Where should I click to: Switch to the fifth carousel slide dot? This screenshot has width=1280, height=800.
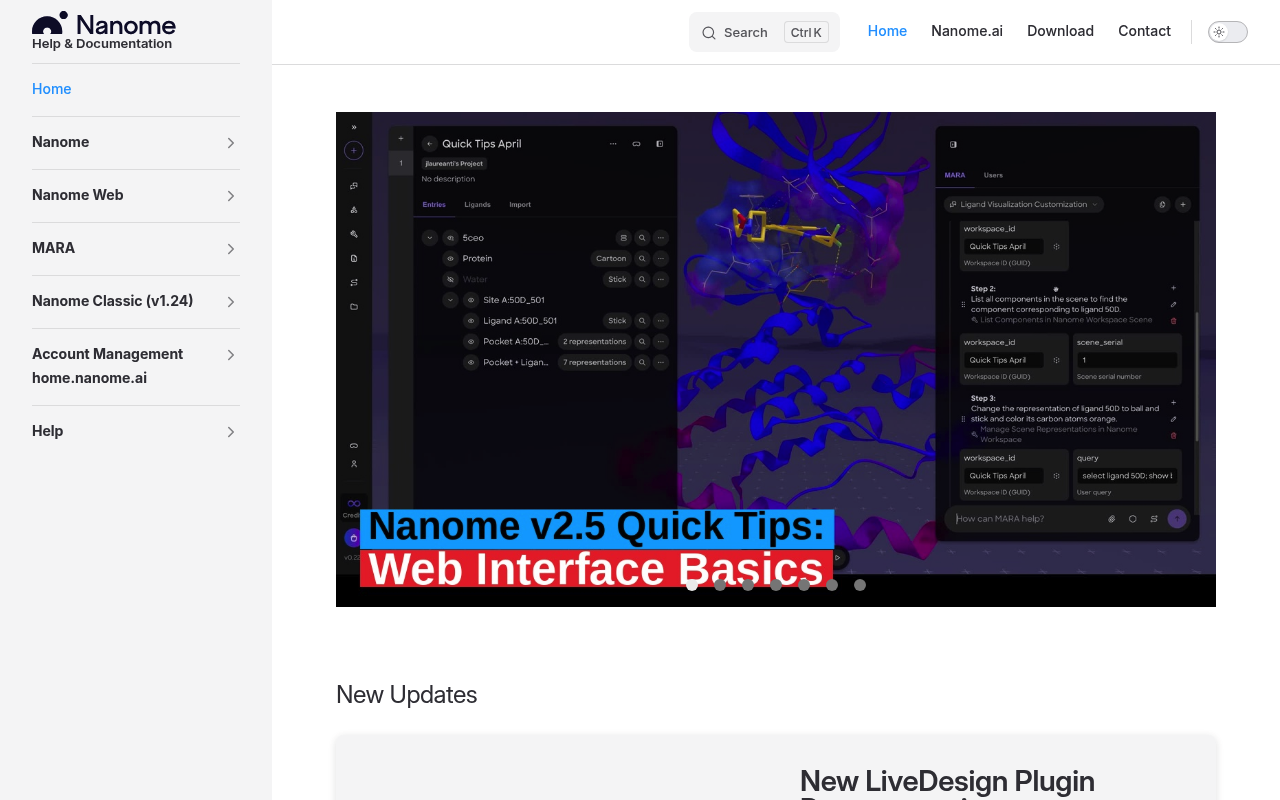pos(804,585)
